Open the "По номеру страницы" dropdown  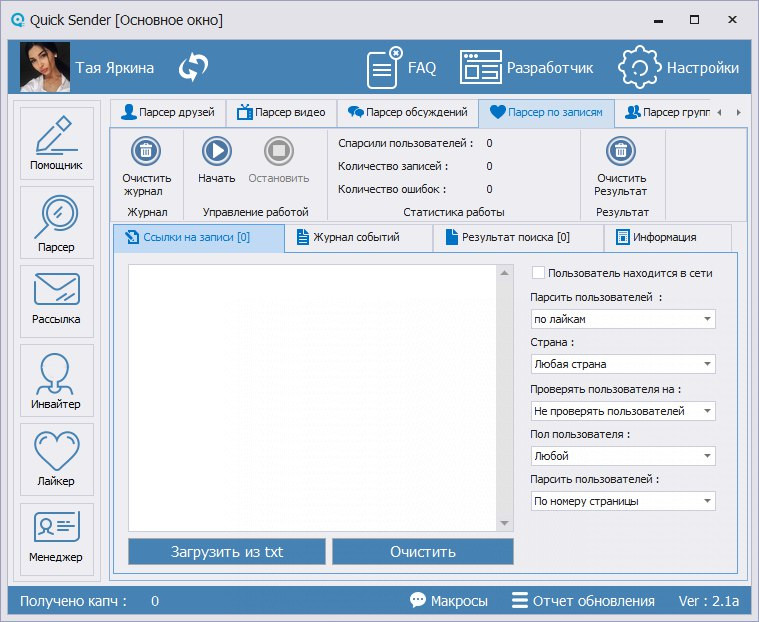pyautogui.click(x=623, y=501)
